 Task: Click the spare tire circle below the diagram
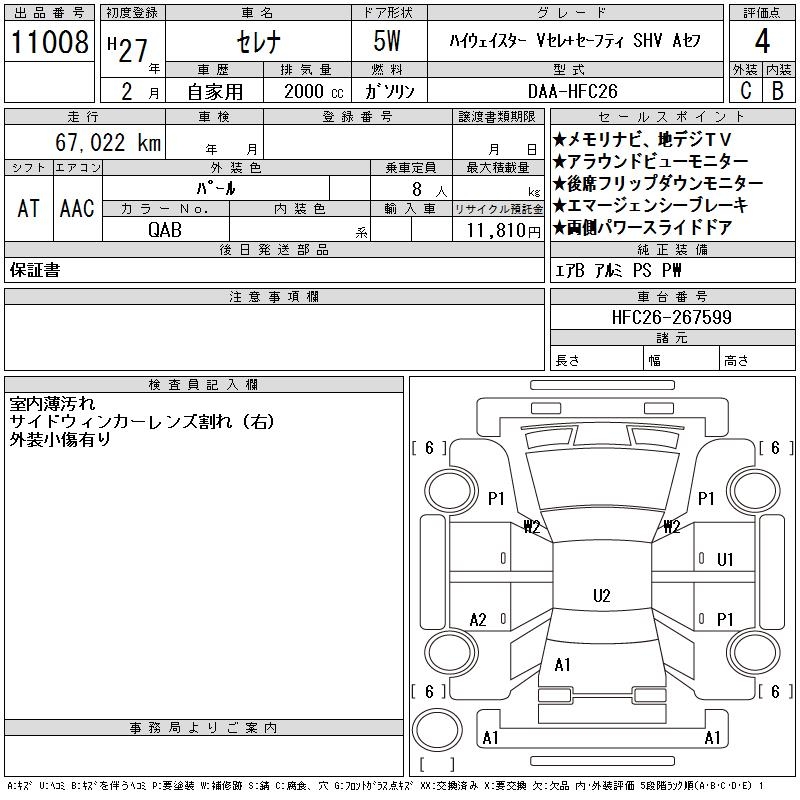point(437,730)
